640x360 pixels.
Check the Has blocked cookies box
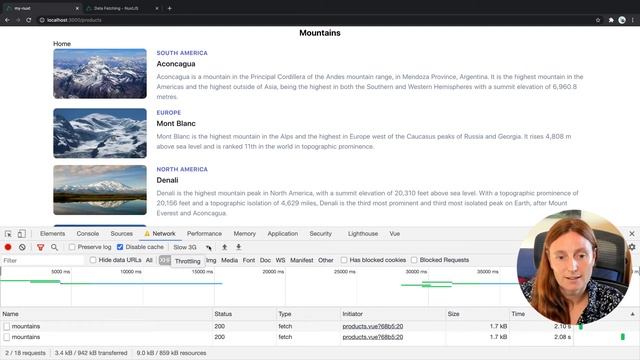click(344, 260)
